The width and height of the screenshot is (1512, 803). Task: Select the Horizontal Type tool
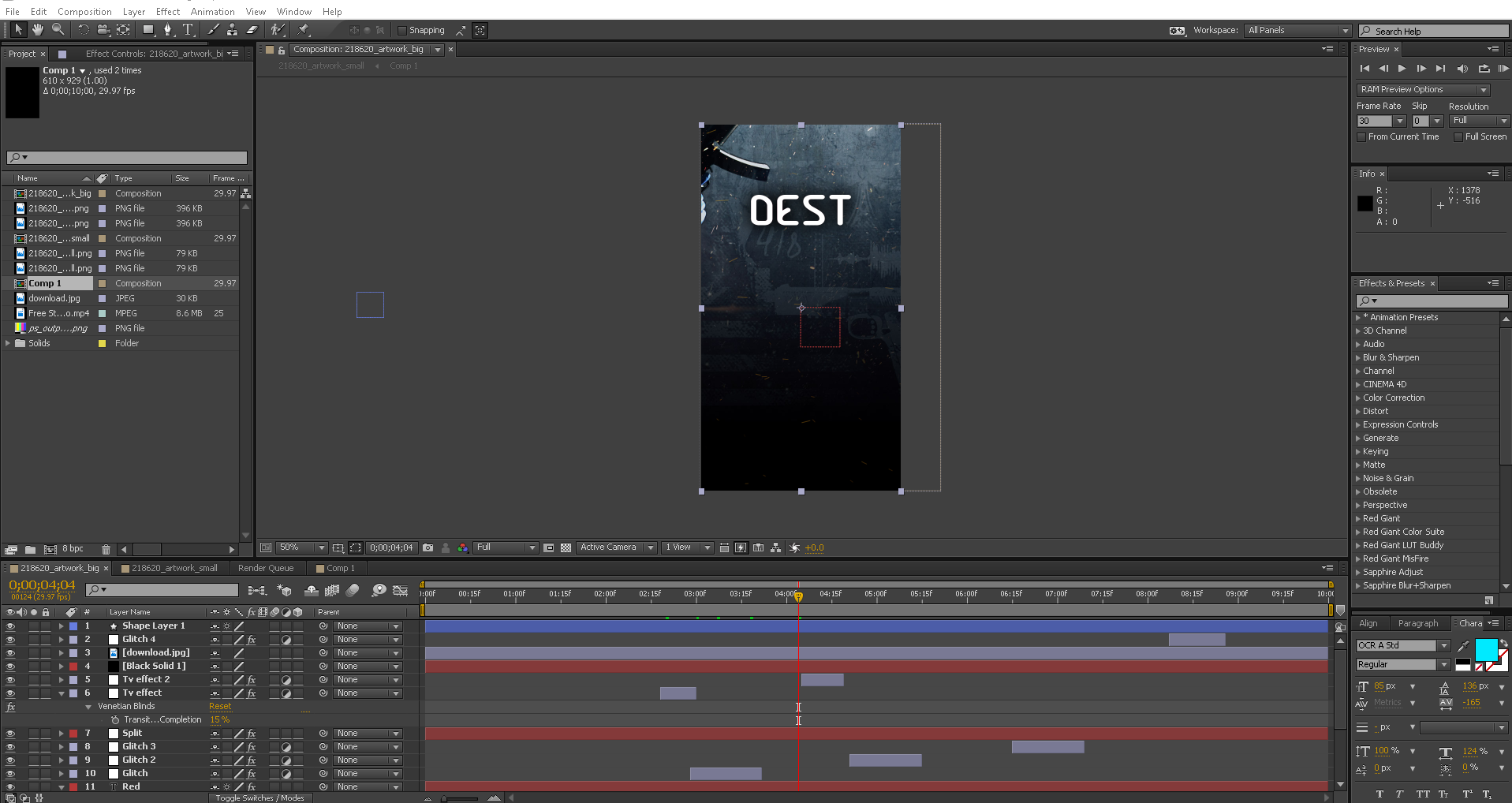[188, 30]
